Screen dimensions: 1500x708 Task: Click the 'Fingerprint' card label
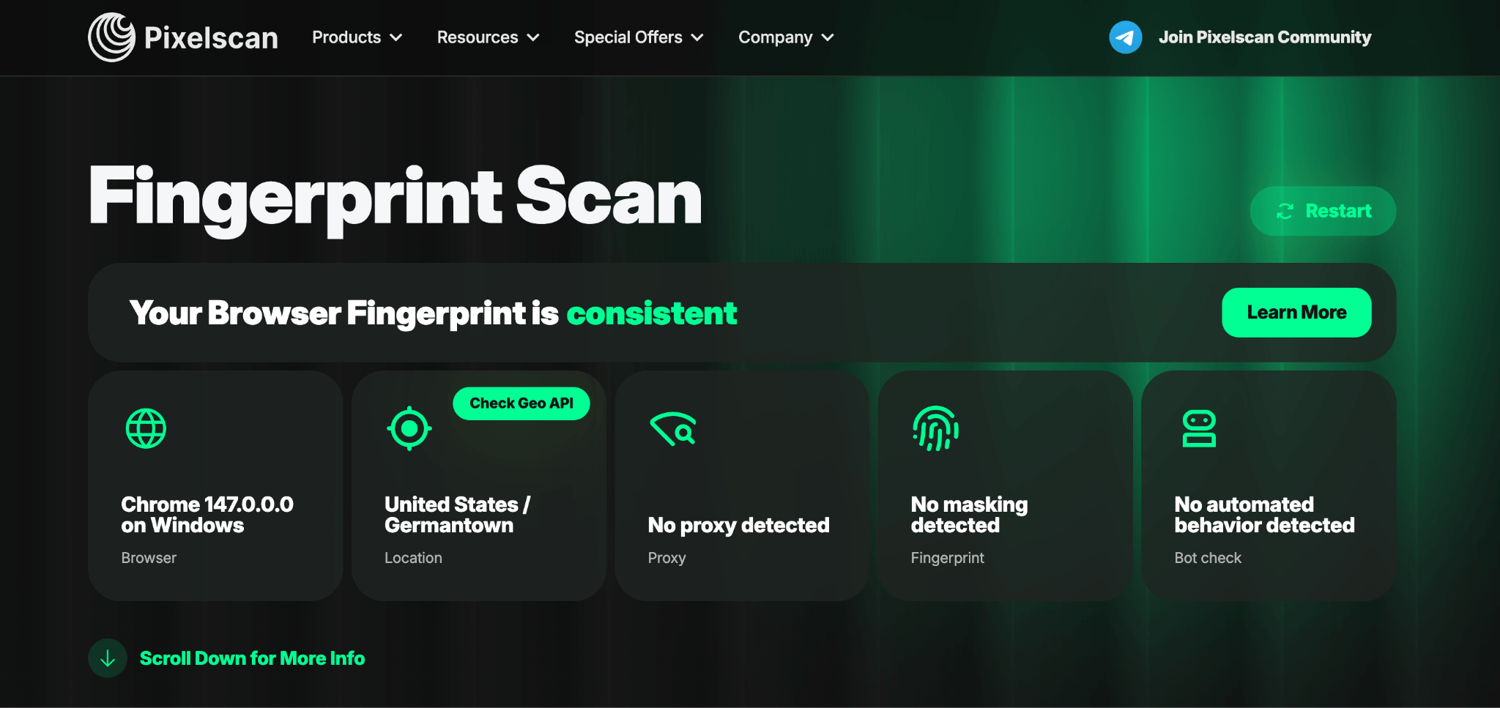pyautogui.click(x=947, y=558)
